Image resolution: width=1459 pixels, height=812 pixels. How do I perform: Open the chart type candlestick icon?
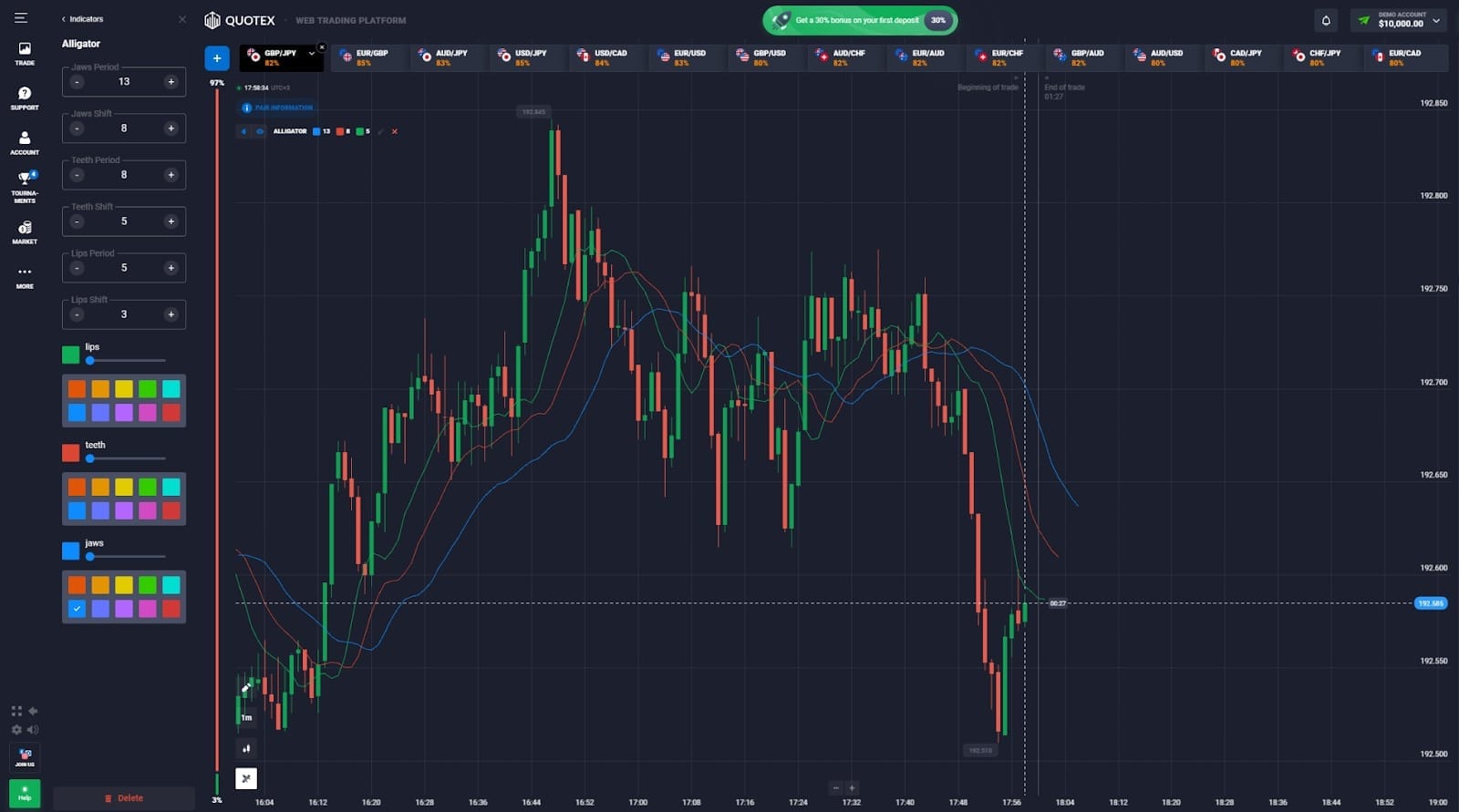246,748
